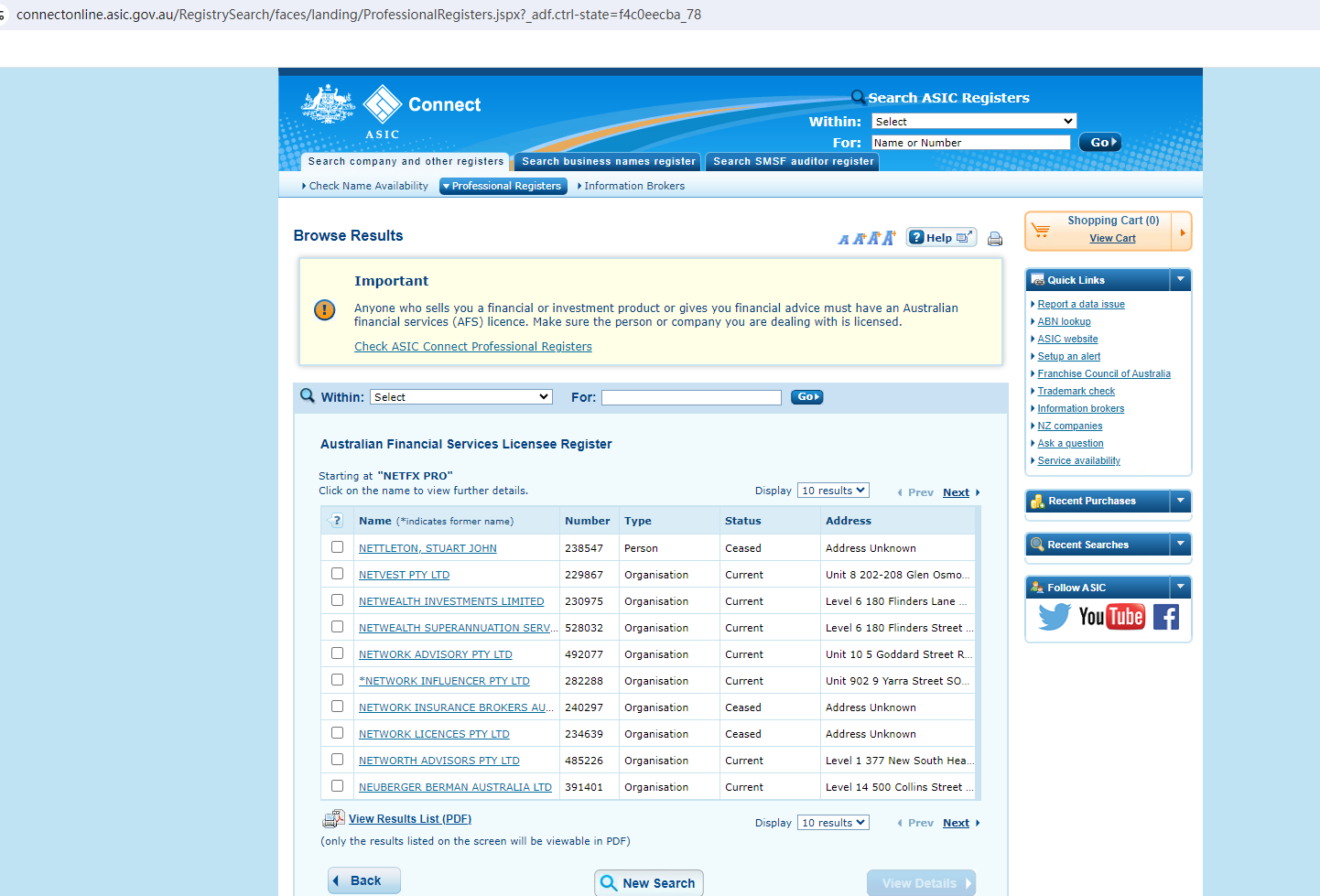Expand the Recent Purchases panel
1320x896 pixels.
[x=1181, y=501]
